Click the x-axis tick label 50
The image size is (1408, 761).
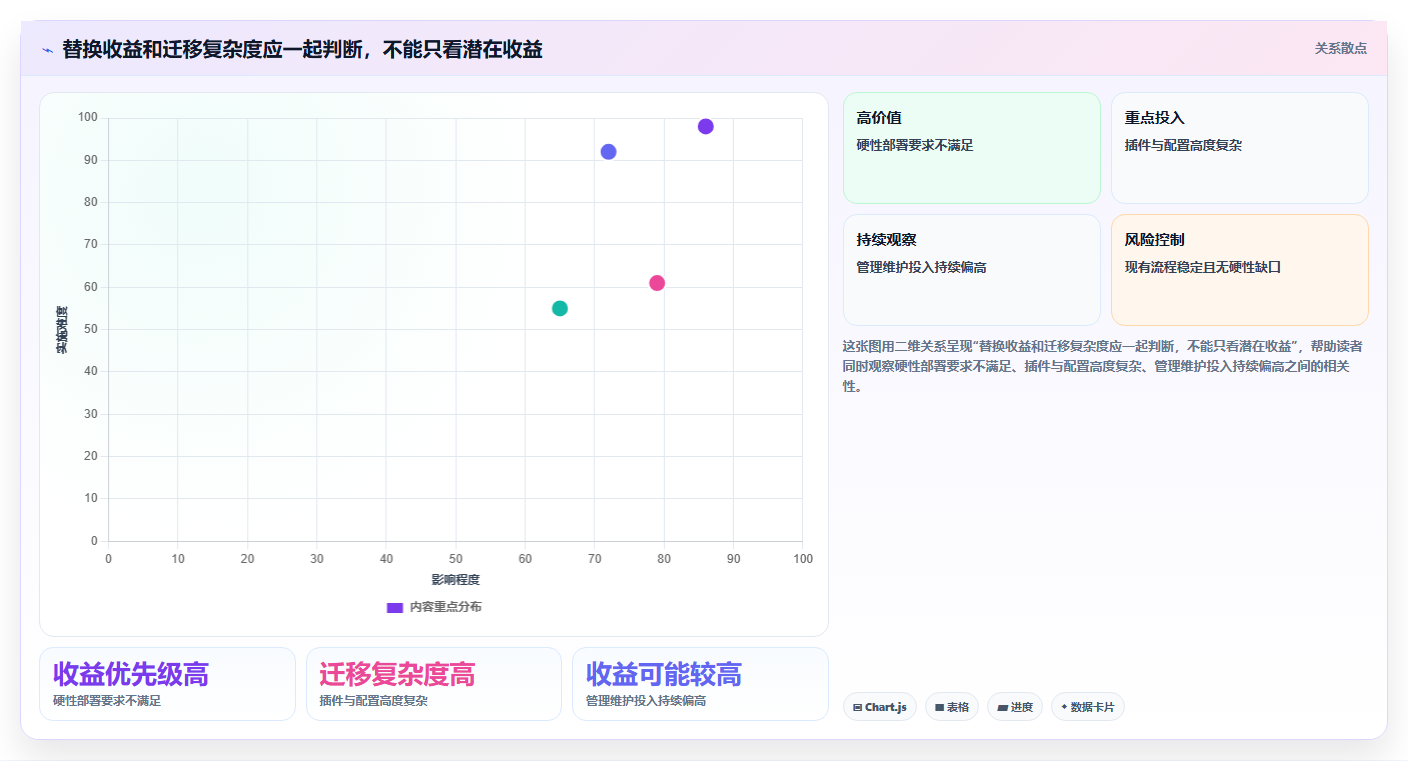pyautogui.click(x=456, y=559)
